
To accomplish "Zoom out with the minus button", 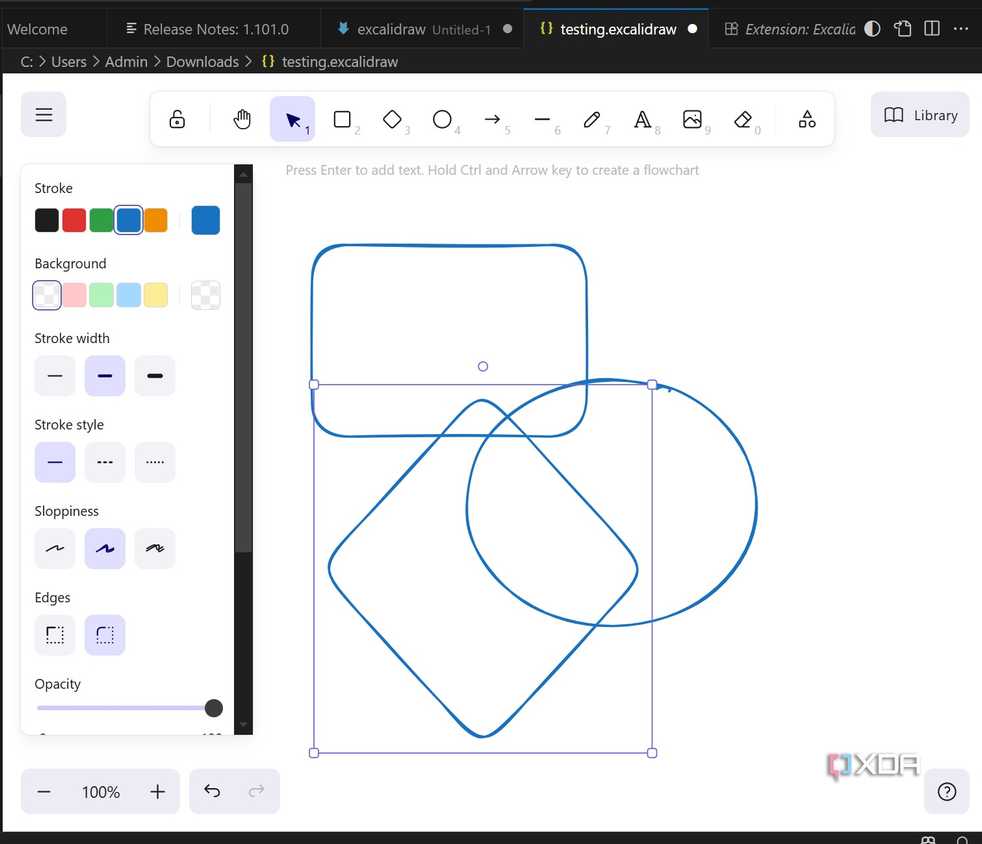I will click(44, 792).
